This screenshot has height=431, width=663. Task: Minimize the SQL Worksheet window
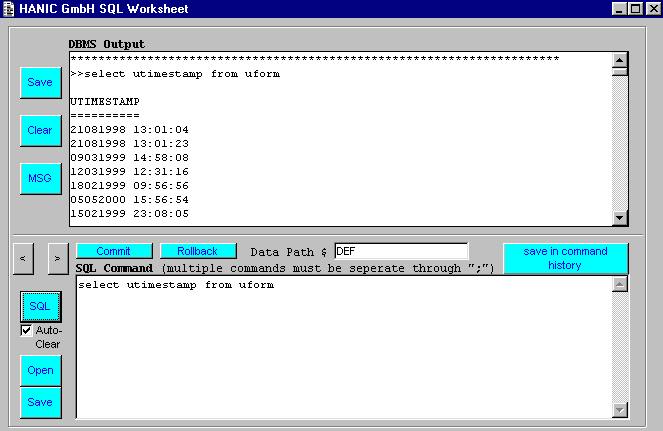(619, 9)
